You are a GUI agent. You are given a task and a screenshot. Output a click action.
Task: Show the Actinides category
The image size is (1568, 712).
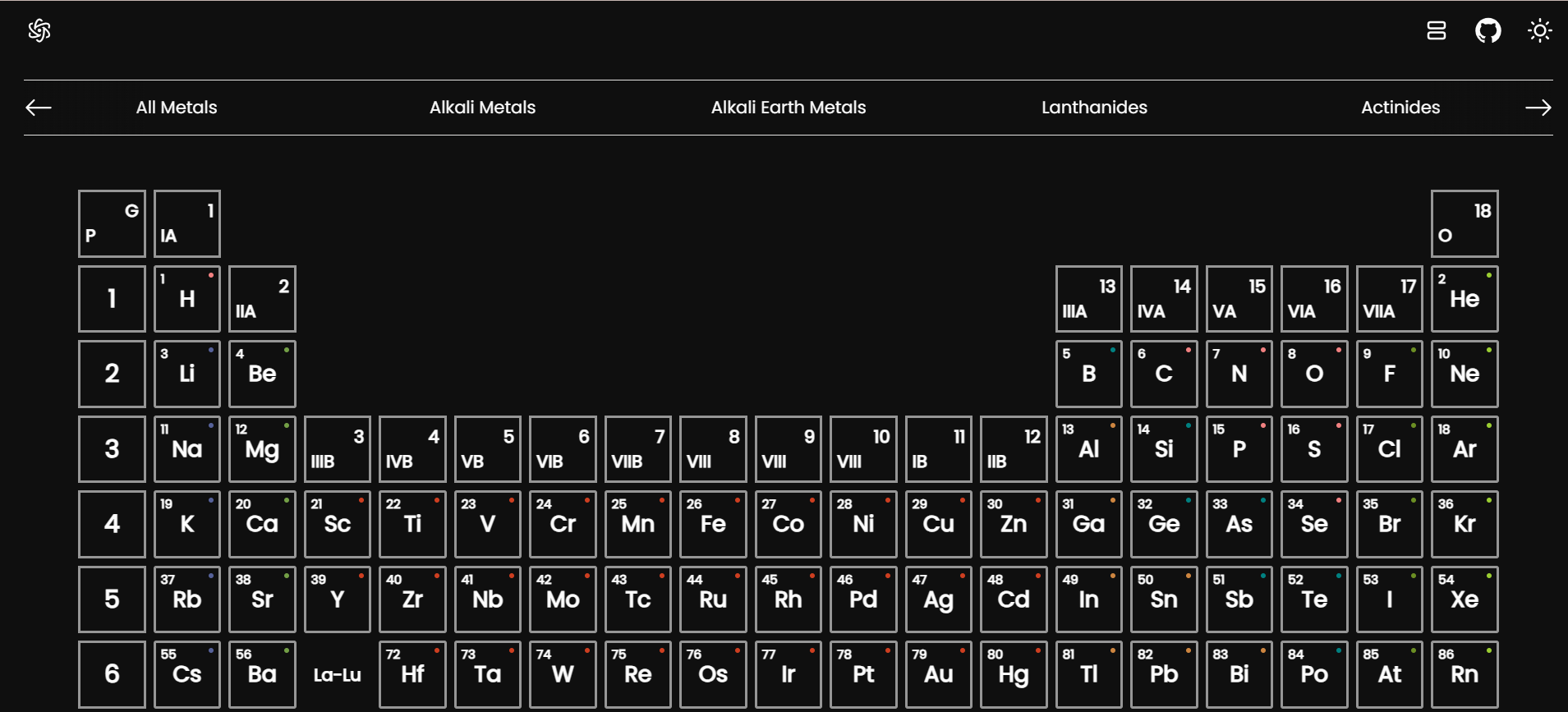coord(1400,108)
